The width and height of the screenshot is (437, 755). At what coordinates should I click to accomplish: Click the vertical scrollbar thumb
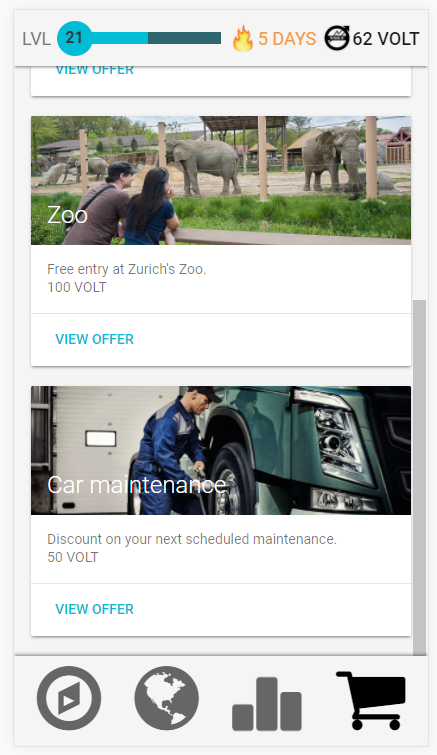420,477
